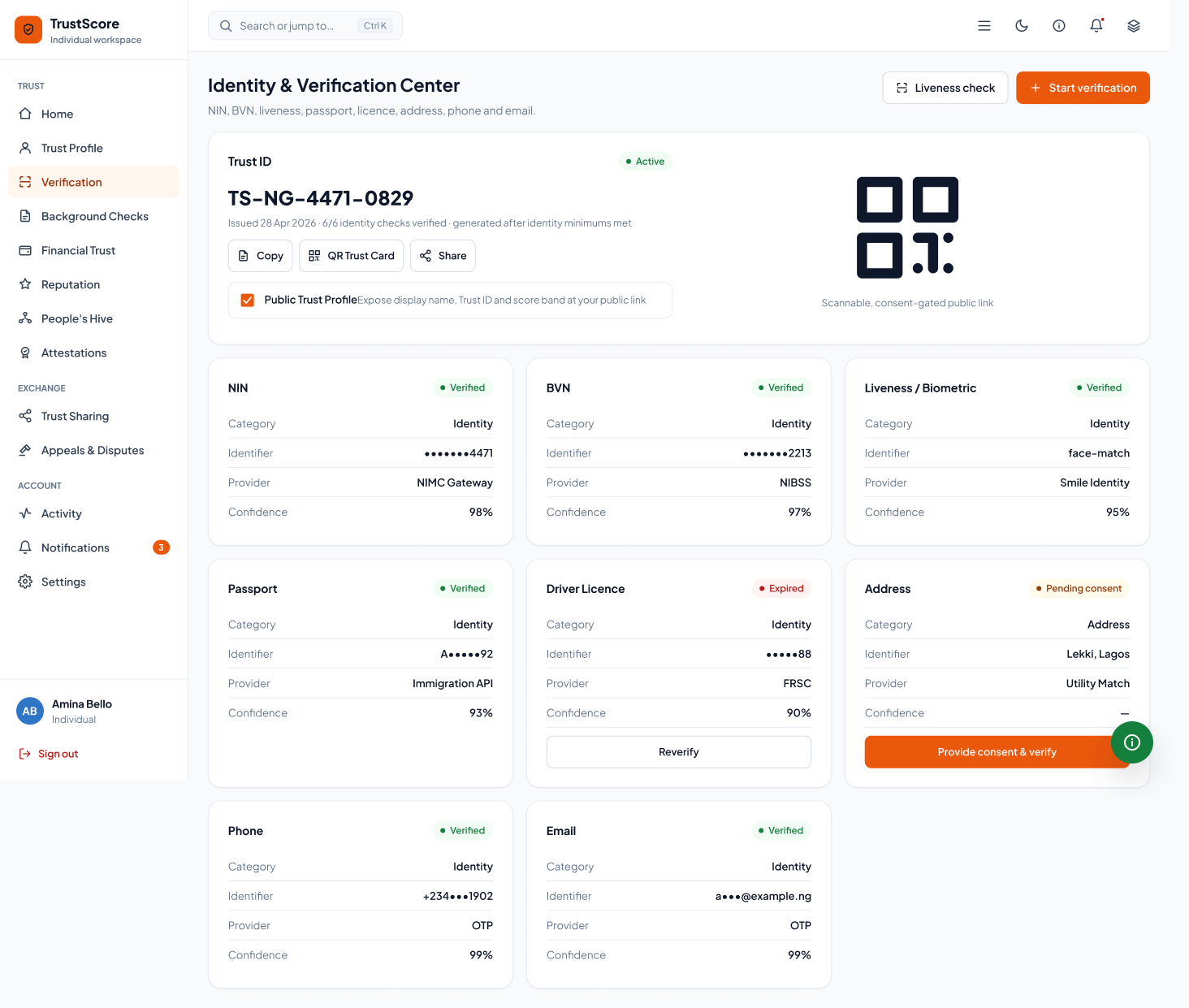Click the Attestations badge icon

(25, 353)
